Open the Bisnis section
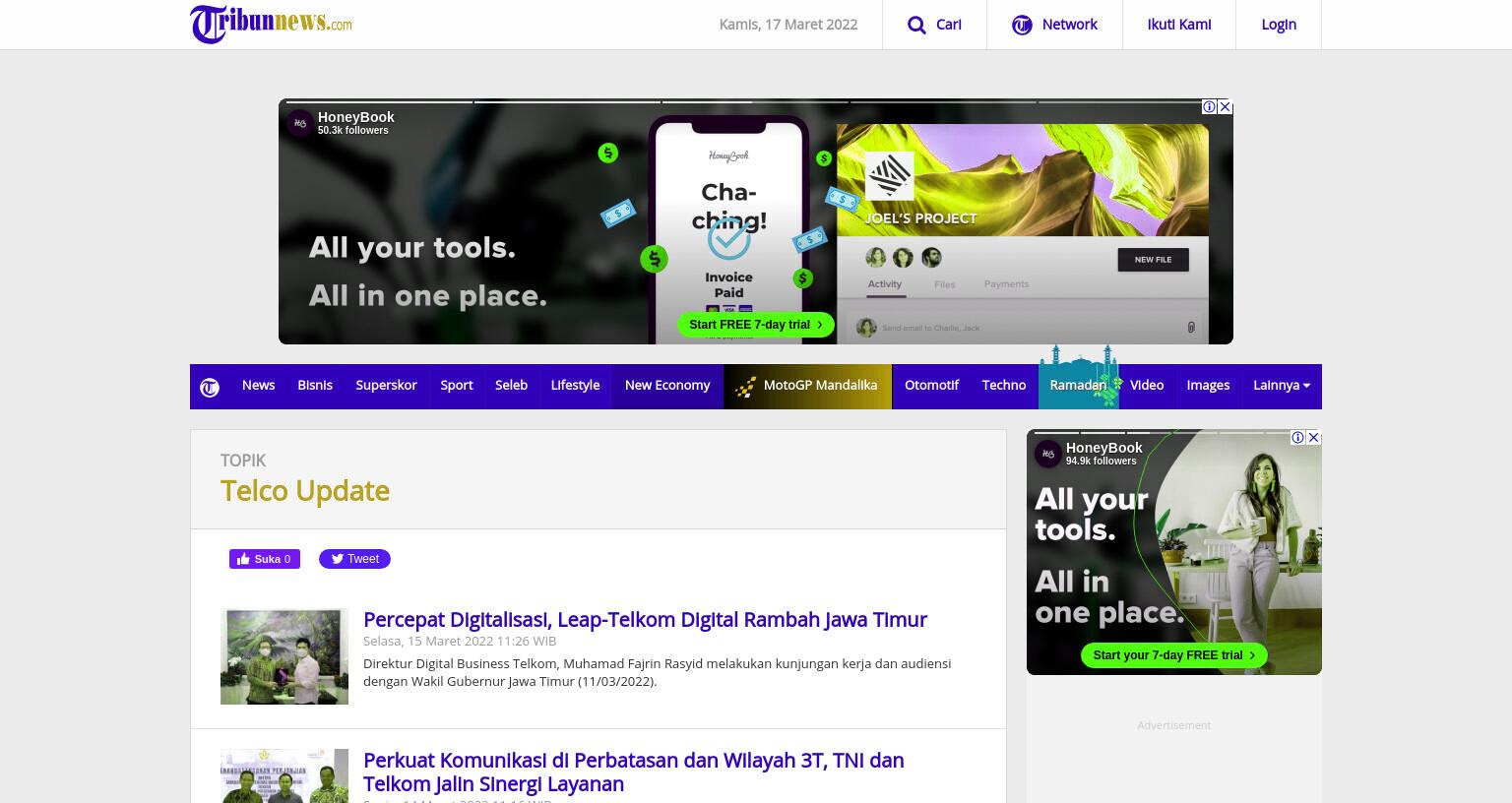This screenshot has height=803, width=1512. click(x=315, y=385)
